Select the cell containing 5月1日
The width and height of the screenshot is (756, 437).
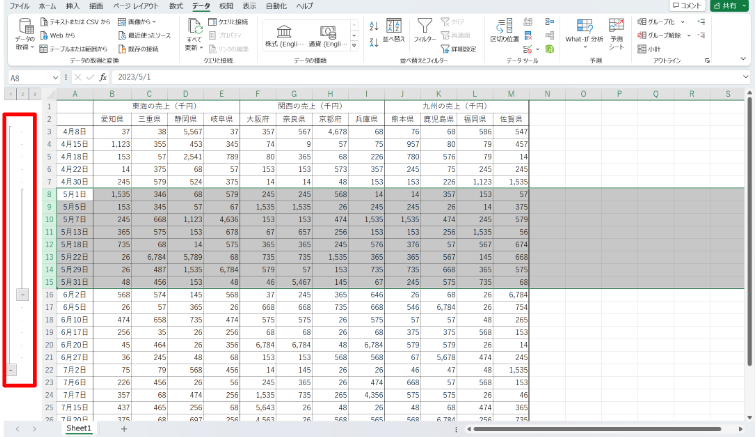pos(75,194)
